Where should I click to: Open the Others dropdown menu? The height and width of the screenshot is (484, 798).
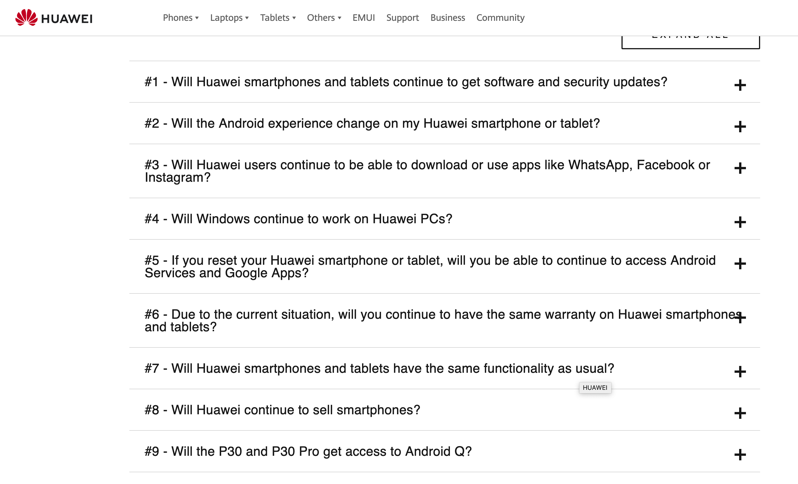pyautogui.click(x=324, y=18)
